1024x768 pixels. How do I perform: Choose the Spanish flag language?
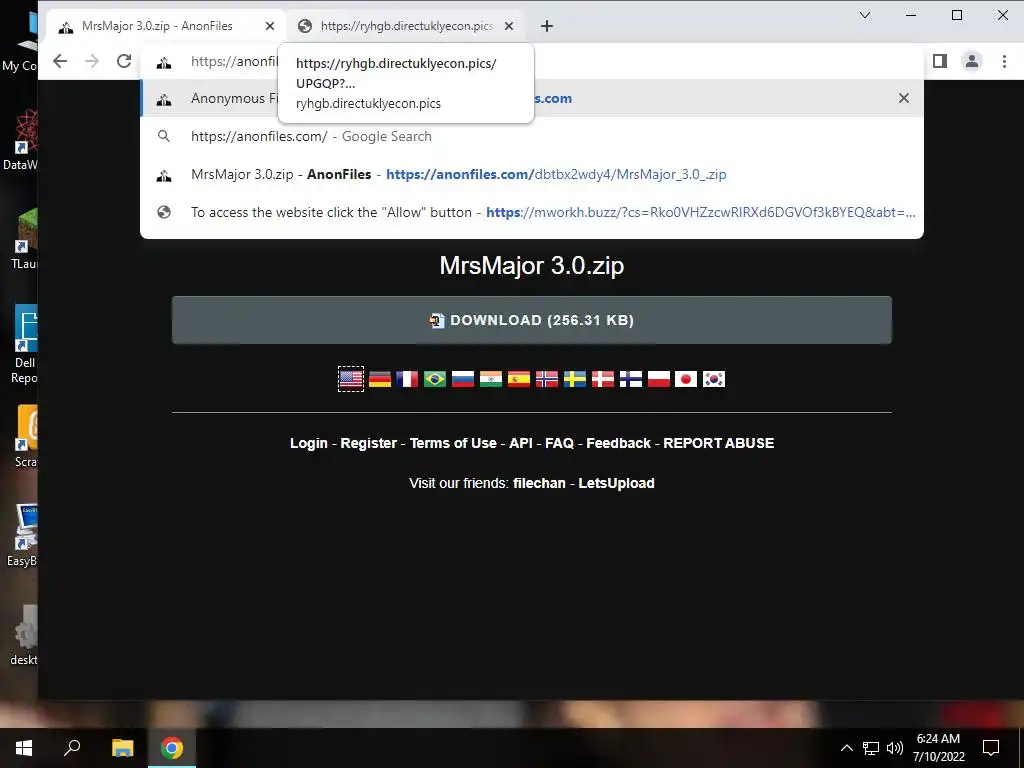click(519, 379)
